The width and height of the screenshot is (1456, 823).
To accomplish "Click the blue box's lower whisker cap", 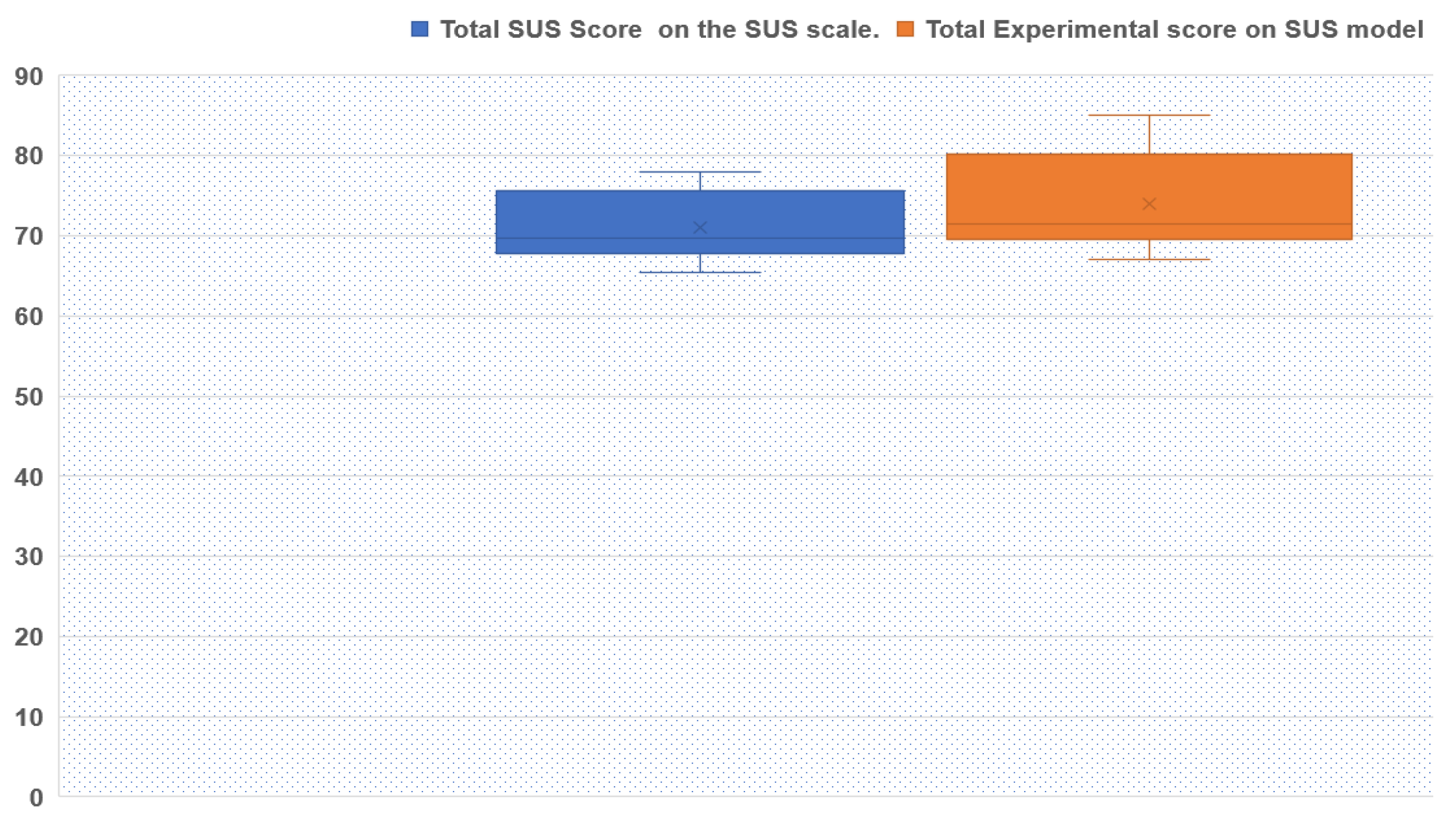I will (x=700, y=272).
